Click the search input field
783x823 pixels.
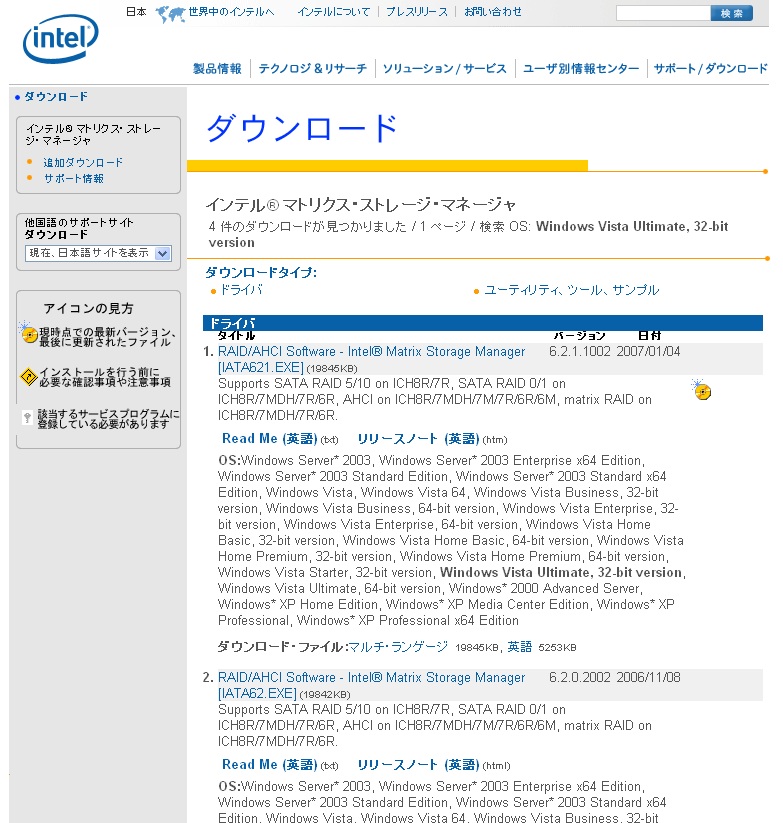pos(663,13)
